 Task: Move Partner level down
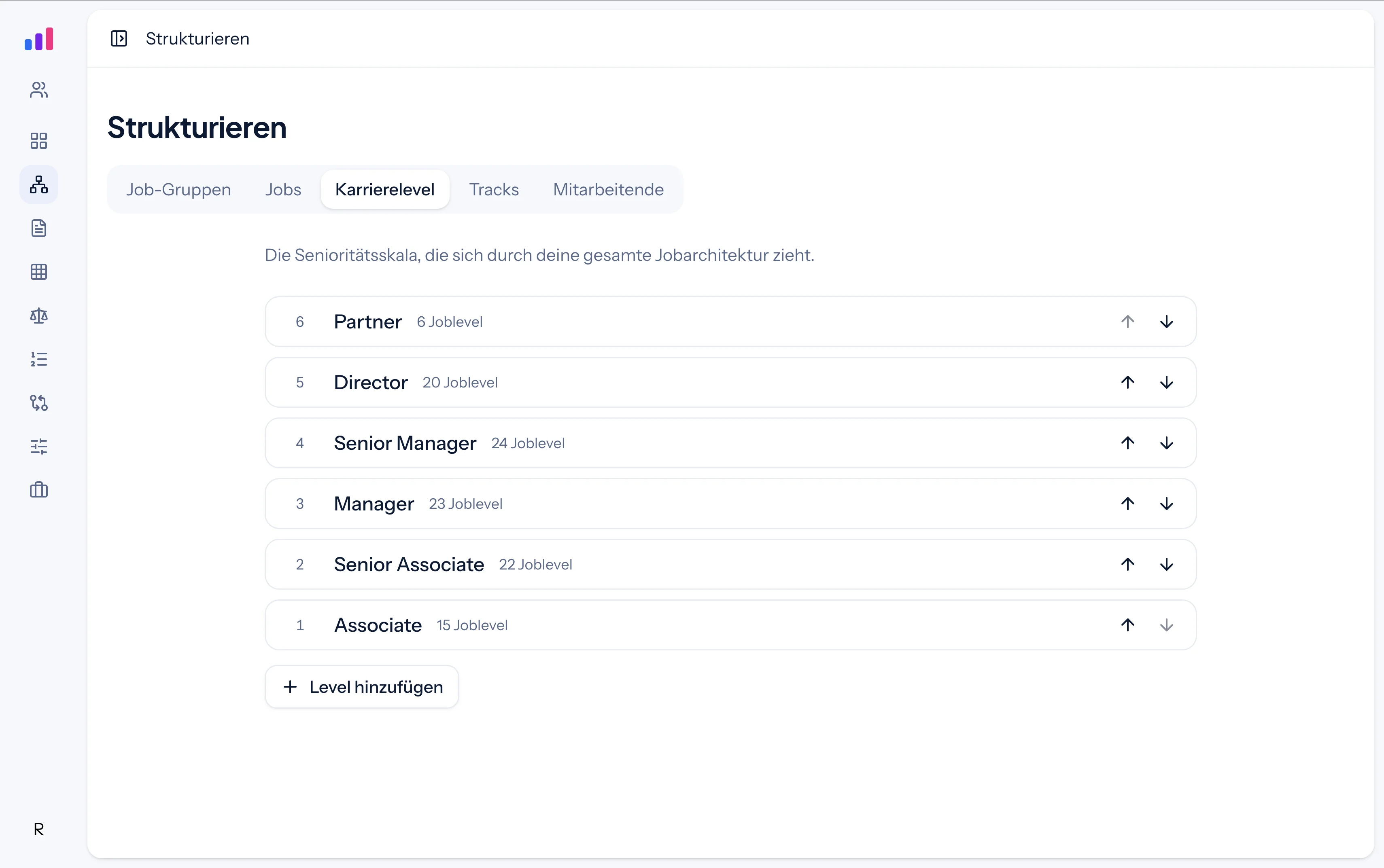coord(1166,322)
